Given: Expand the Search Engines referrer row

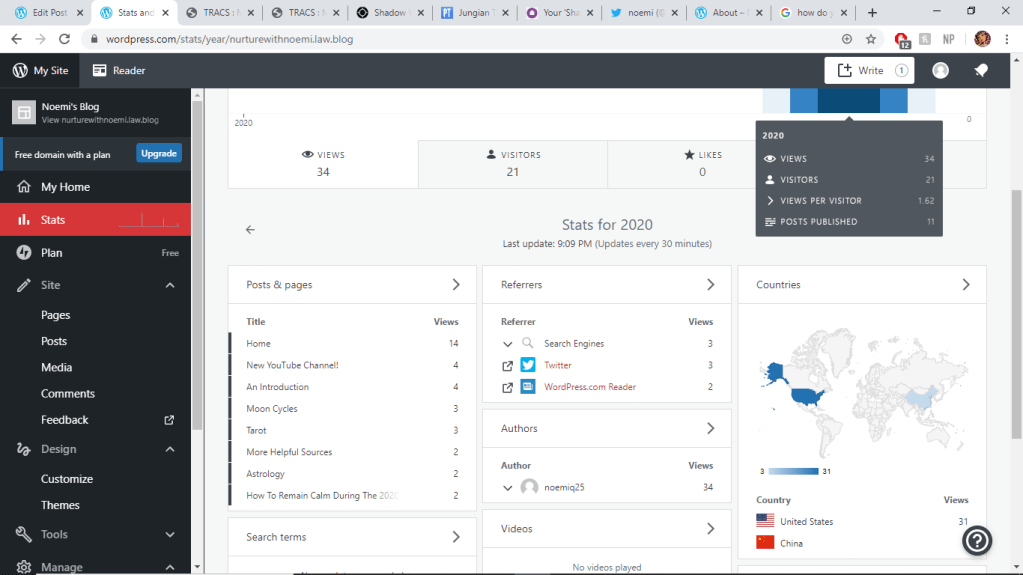Looking at the screenshot, I should (x=508, y=344).
